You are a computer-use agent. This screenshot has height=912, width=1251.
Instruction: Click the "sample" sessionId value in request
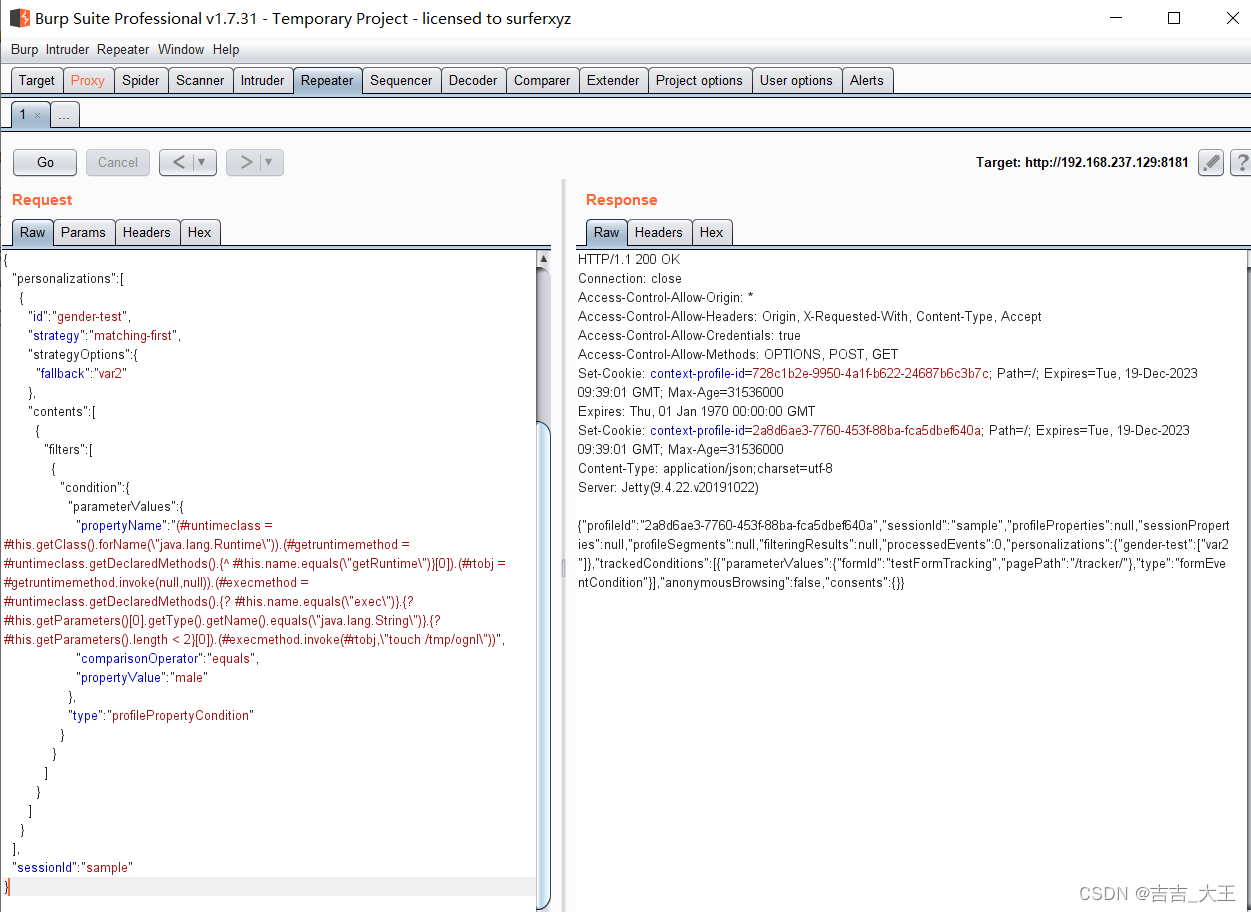point(107,867)
